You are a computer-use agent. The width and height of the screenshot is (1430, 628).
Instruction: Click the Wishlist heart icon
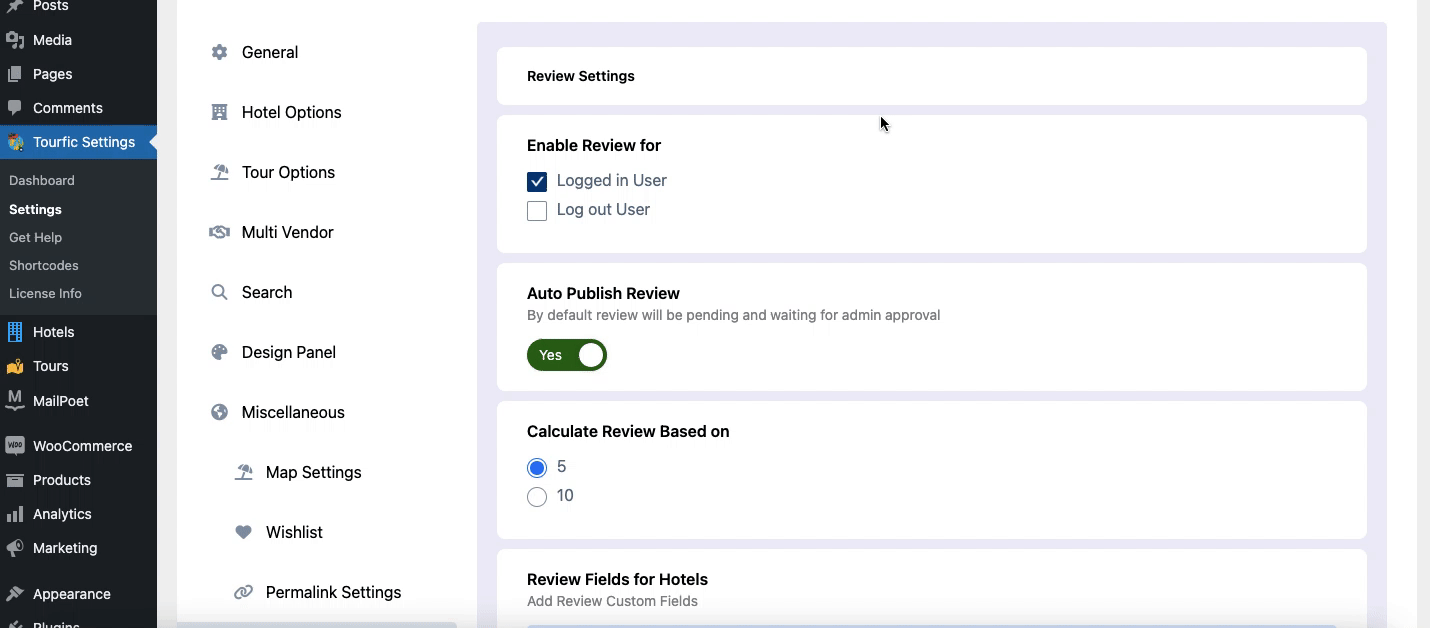click(x=243, y=532)
